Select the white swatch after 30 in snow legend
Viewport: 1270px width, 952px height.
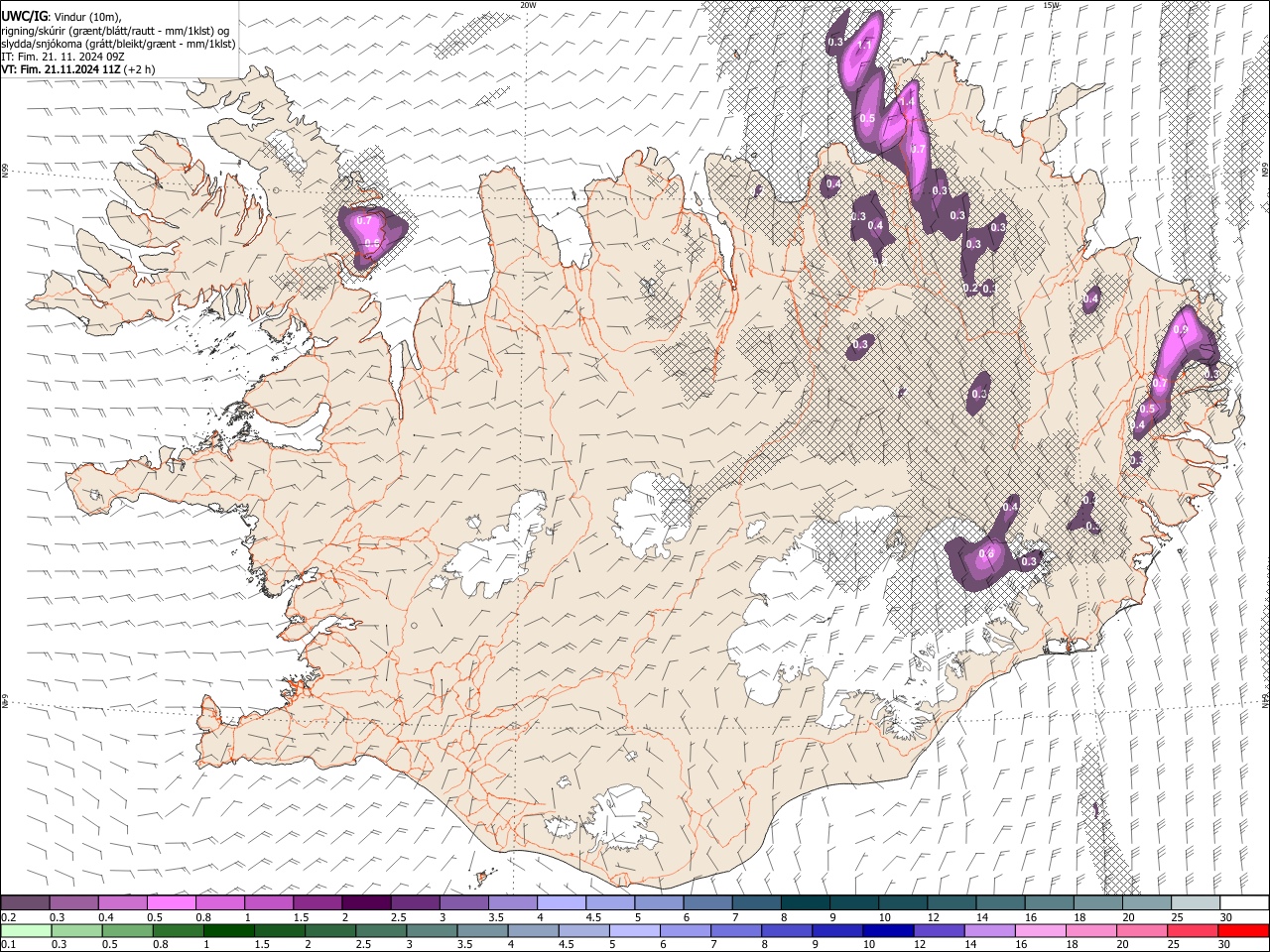1244,902
